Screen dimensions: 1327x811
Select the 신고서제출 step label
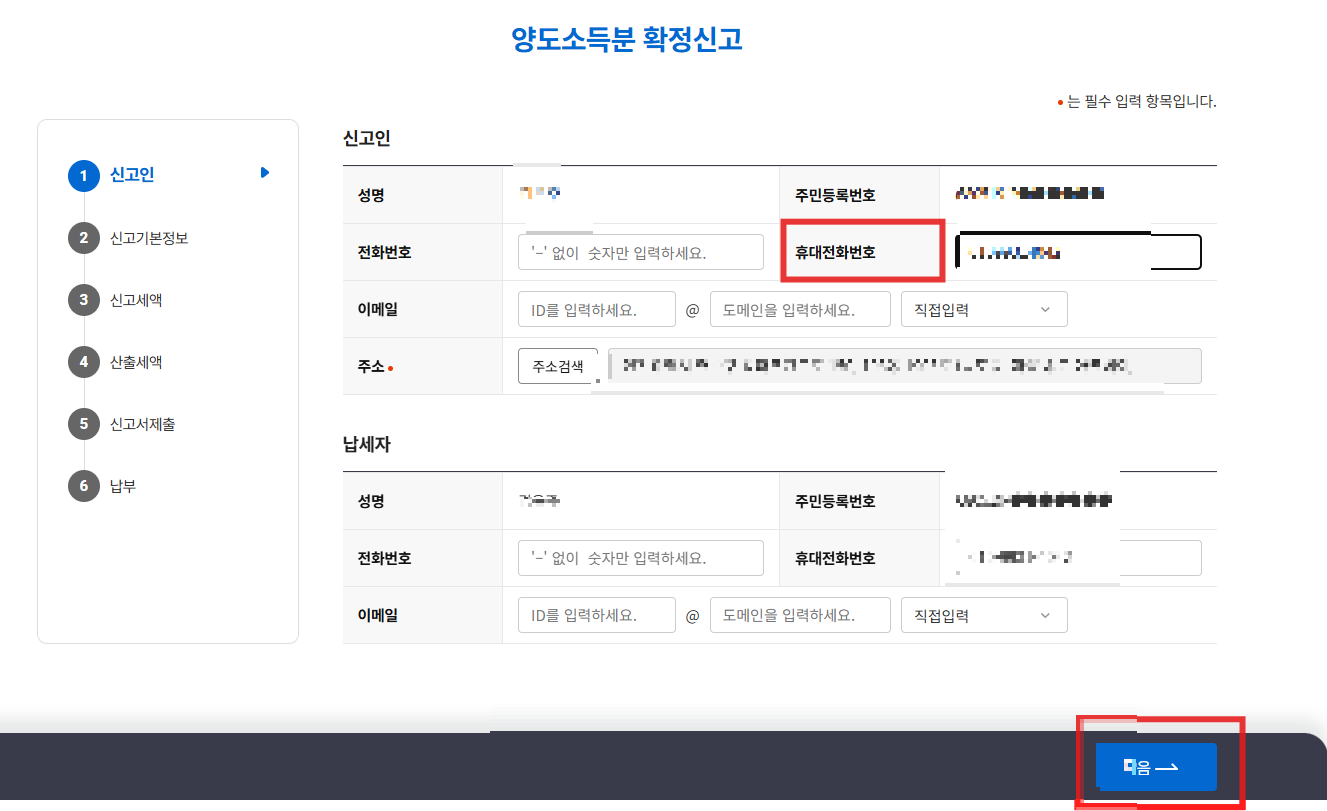143,424
